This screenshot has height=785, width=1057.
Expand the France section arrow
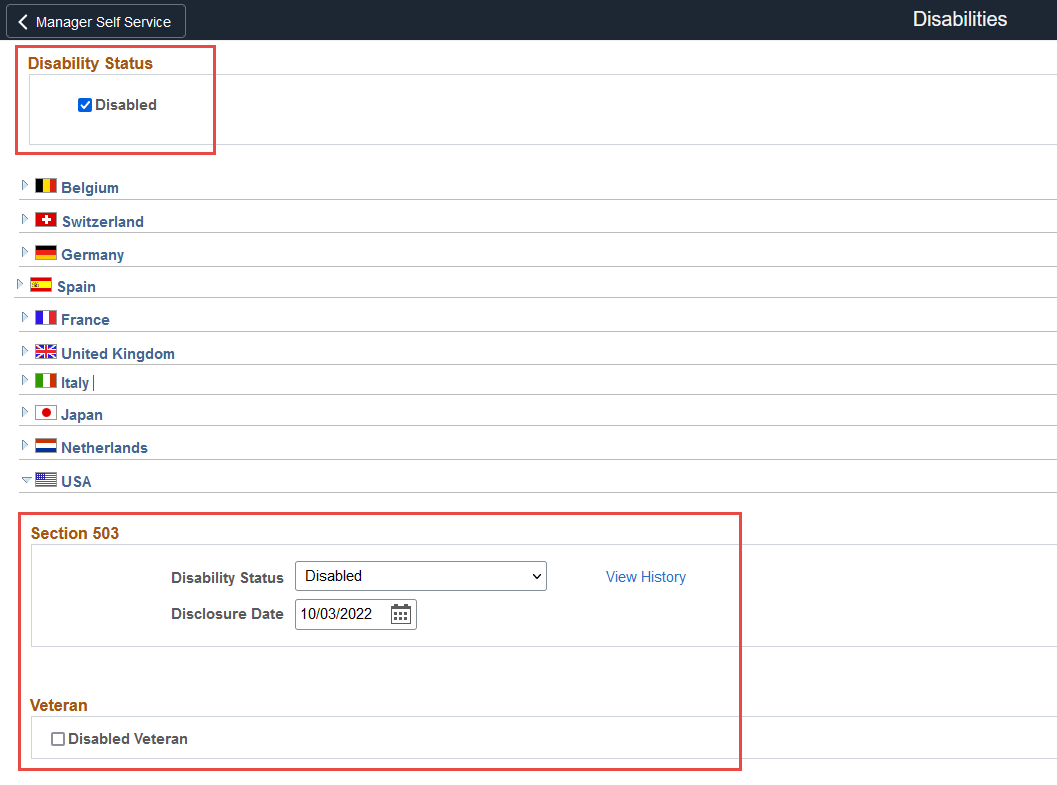pos(25,318)
